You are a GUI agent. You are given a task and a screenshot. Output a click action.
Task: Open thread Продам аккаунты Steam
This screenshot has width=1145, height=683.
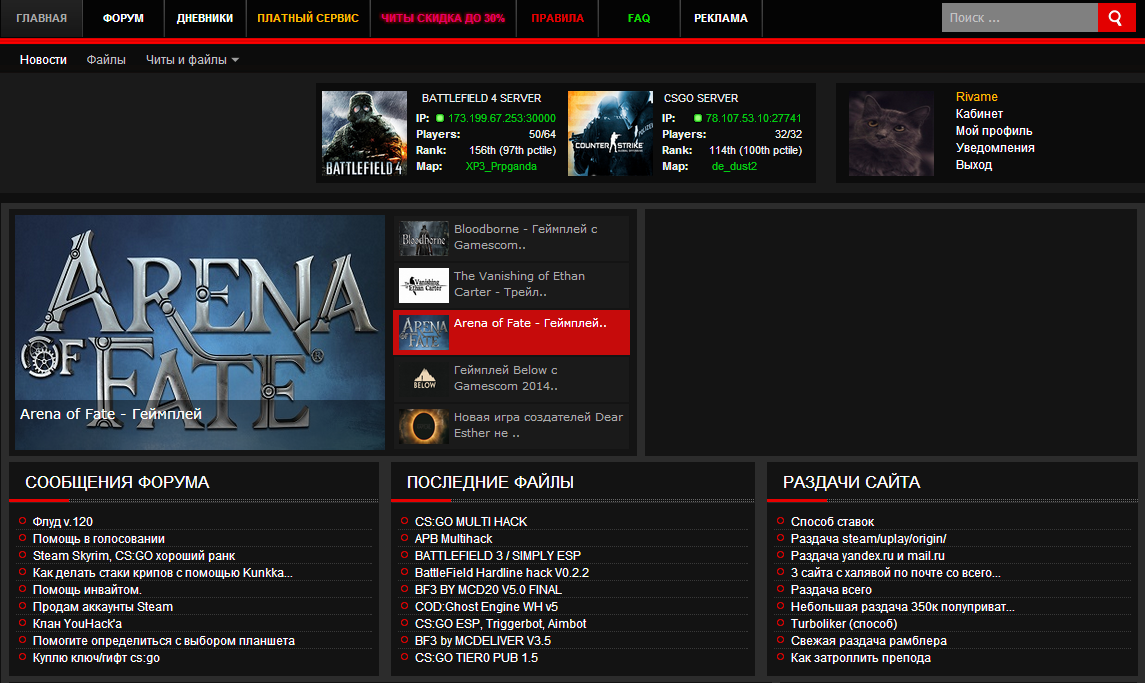click(x=103, y=607)
